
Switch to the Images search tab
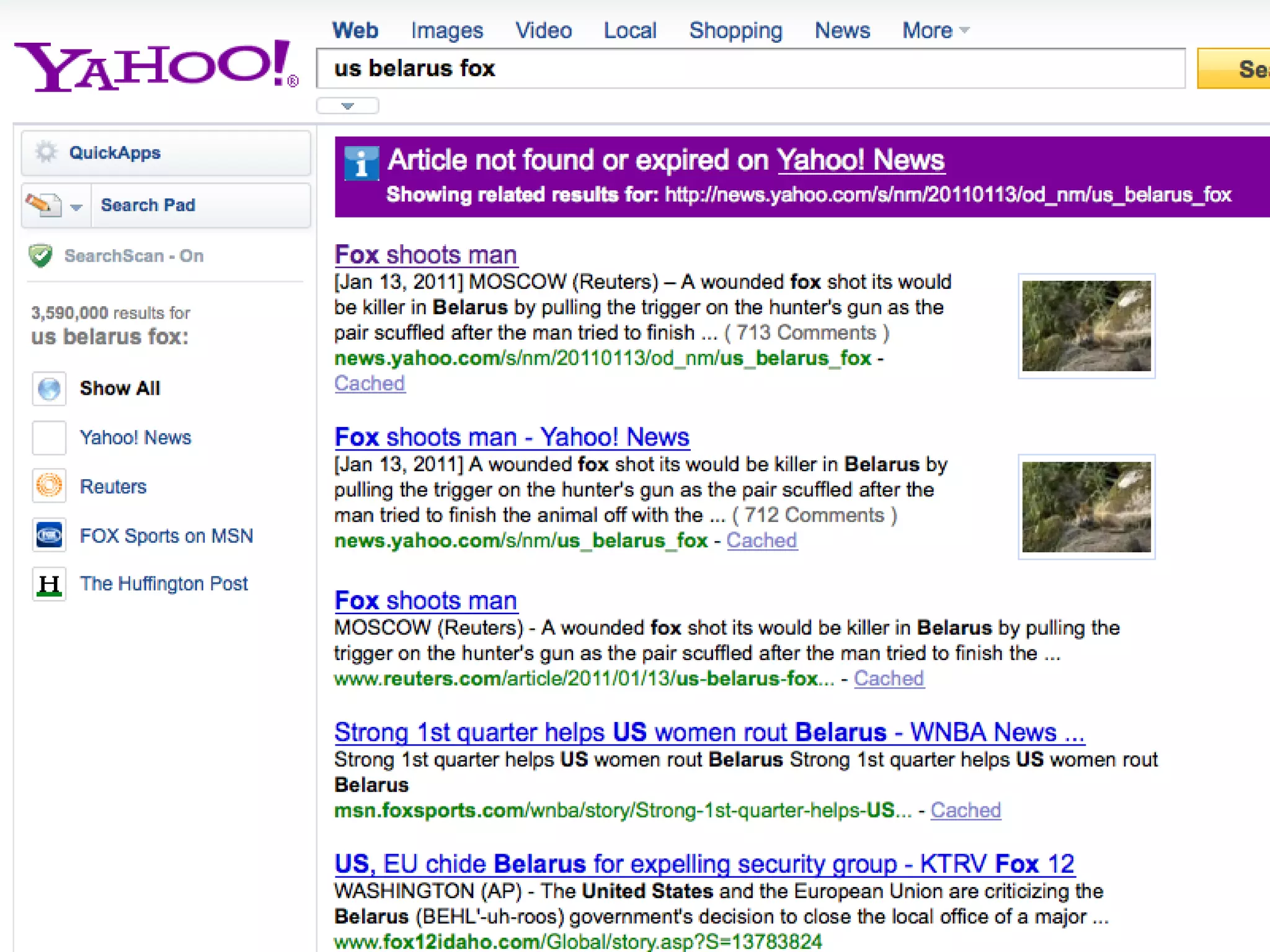(x=446, y=30)
